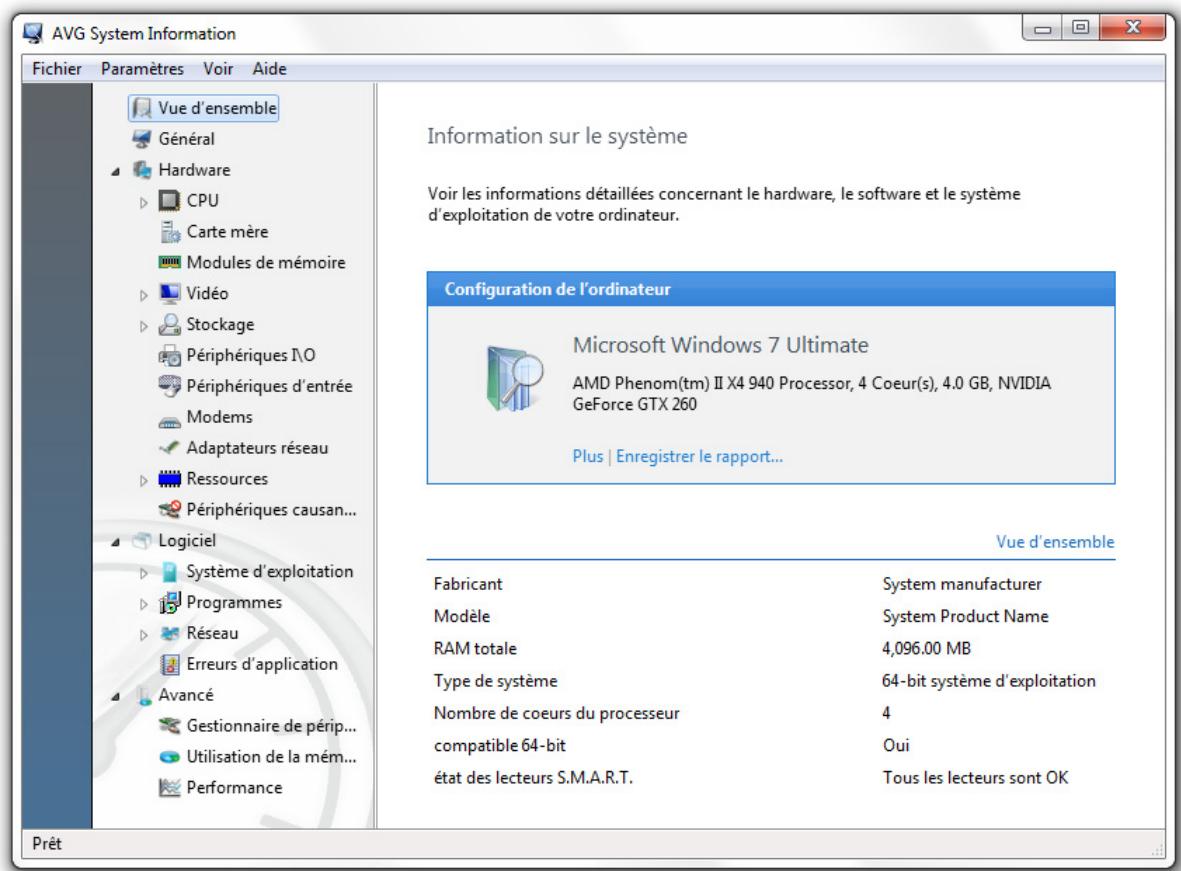
Task: Expand the Système d'exploitation node
Action: [143, 573]
